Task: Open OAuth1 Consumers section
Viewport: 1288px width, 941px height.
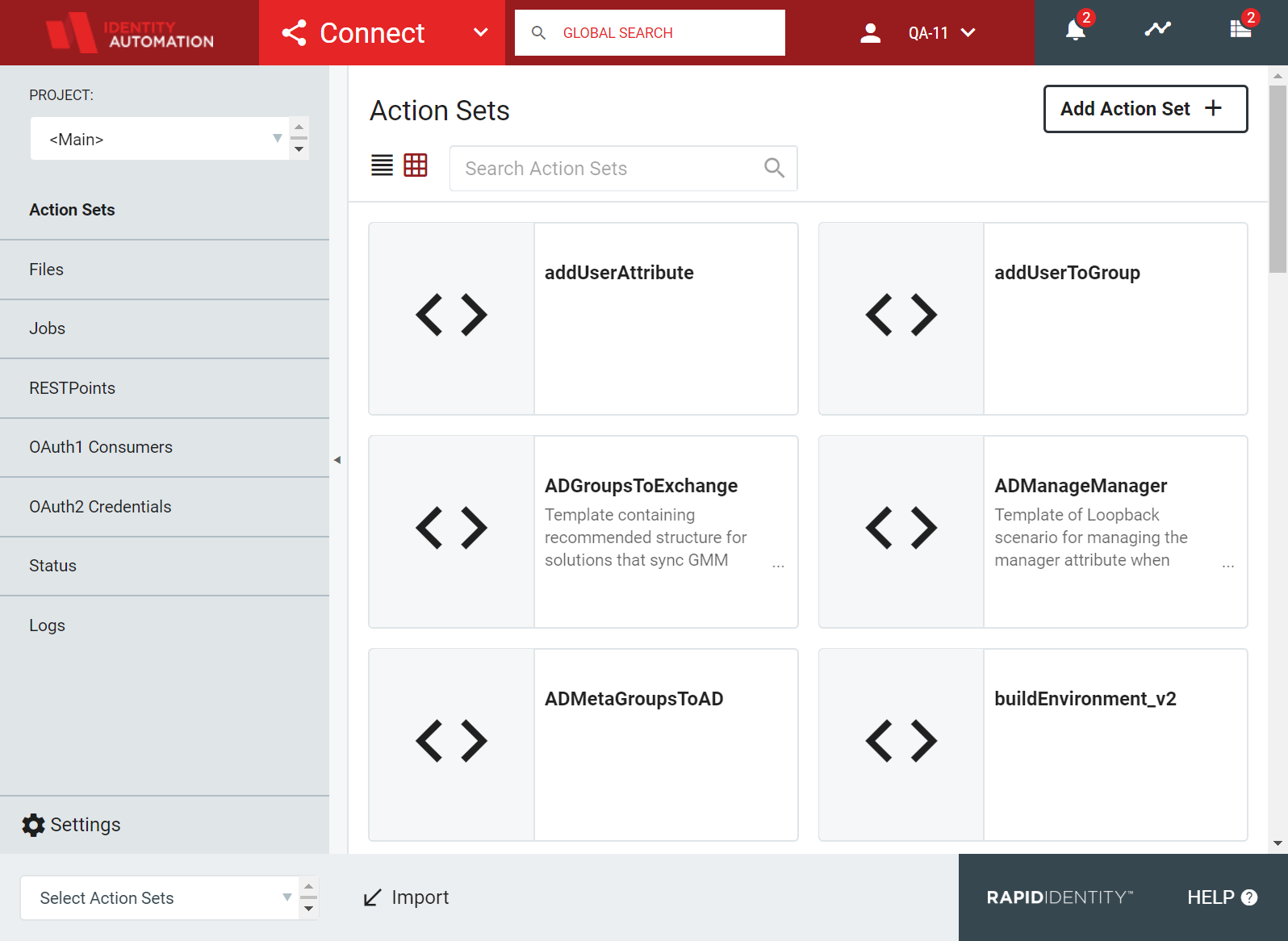Action: [165, 447]
